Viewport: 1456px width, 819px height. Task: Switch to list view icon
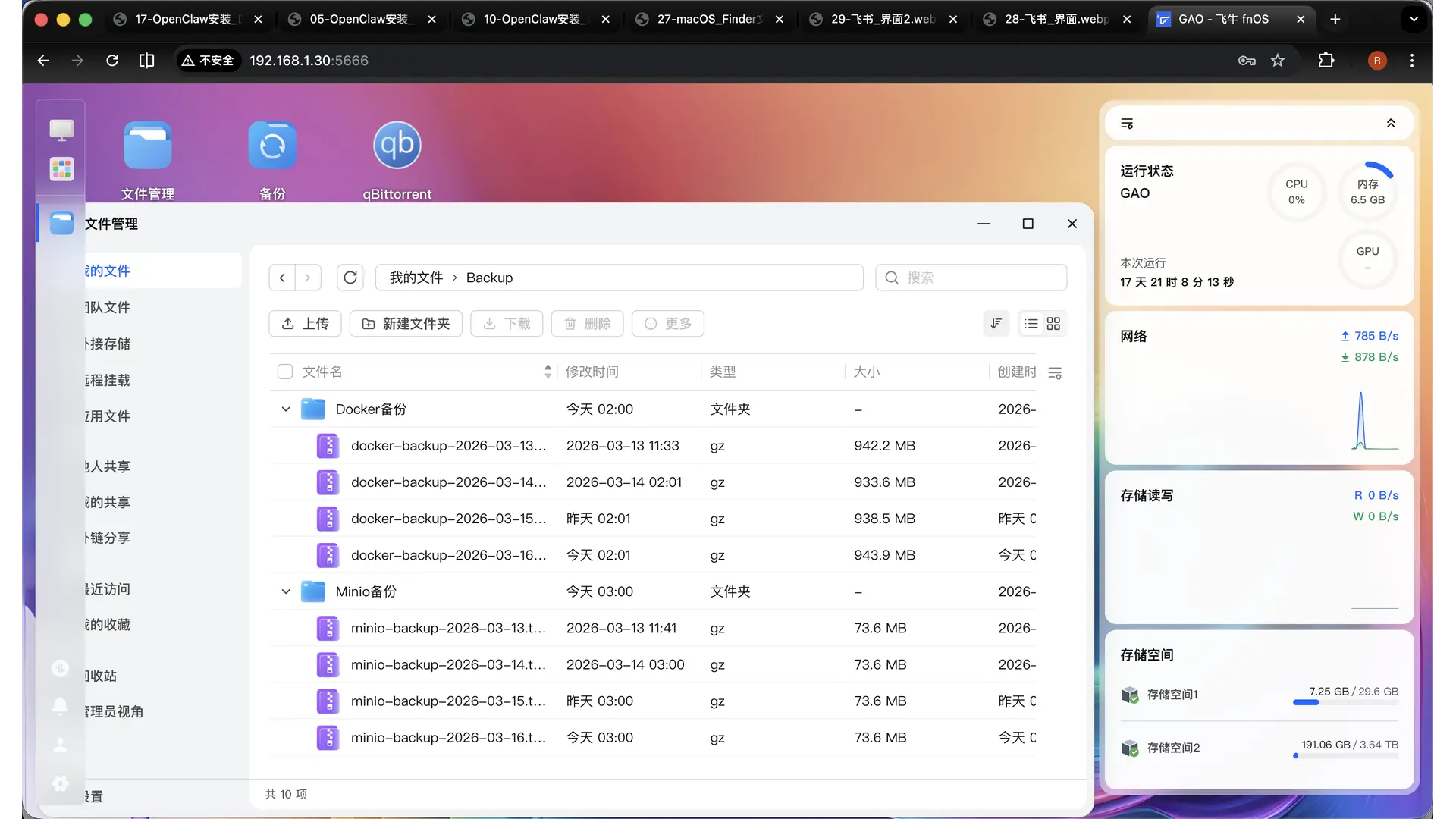point(1031,324)
